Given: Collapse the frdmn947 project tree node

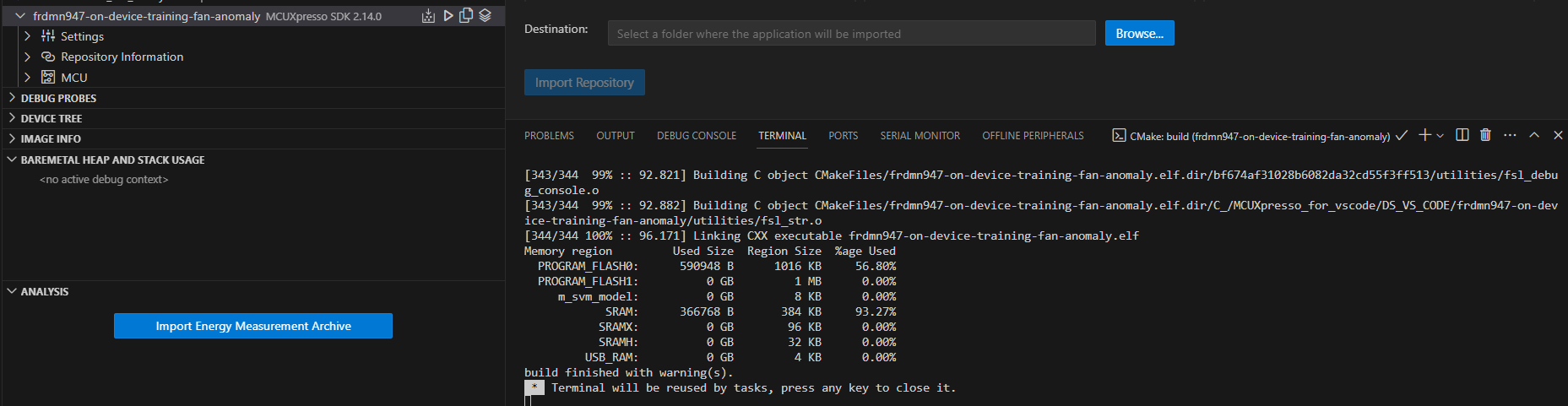Looking at the screenshot, I should 20,16.
